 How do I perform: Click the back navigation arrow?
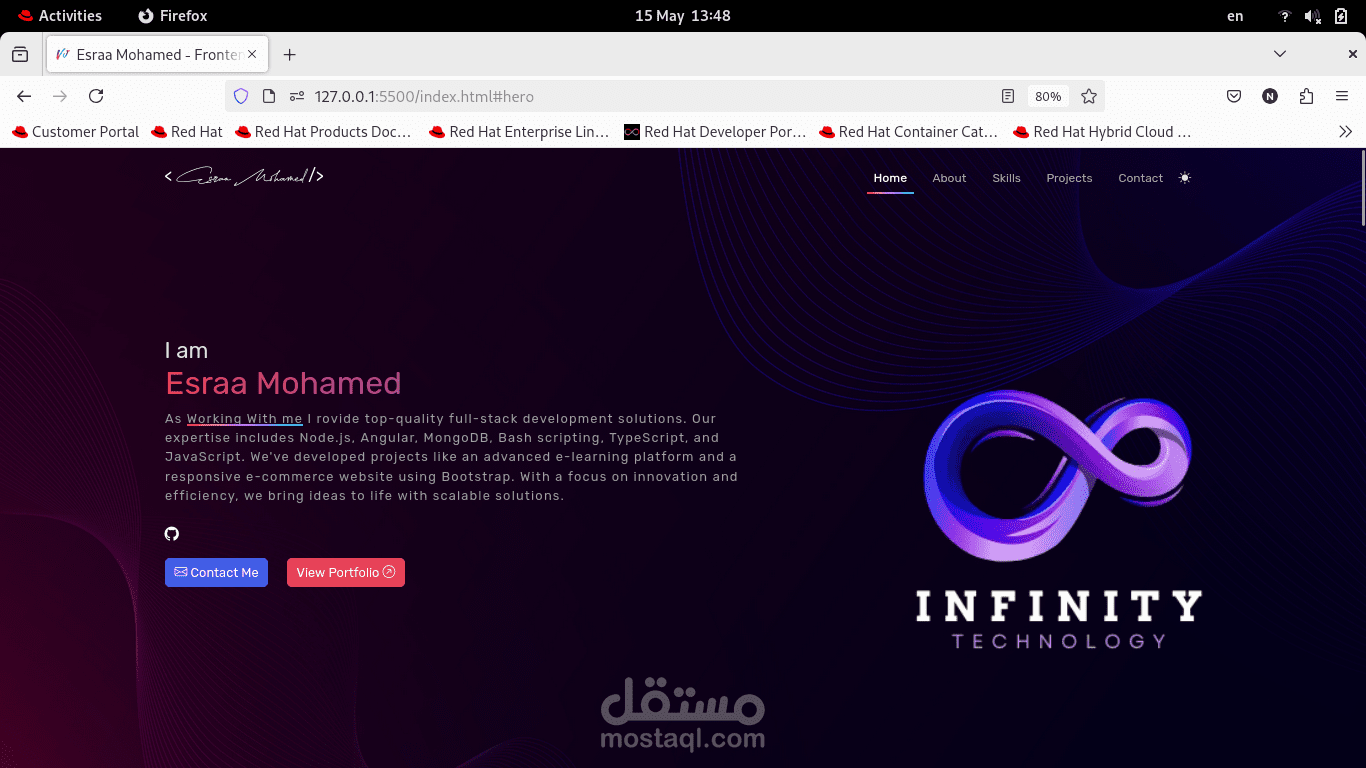pyautogui.click(x=24, y=96)
